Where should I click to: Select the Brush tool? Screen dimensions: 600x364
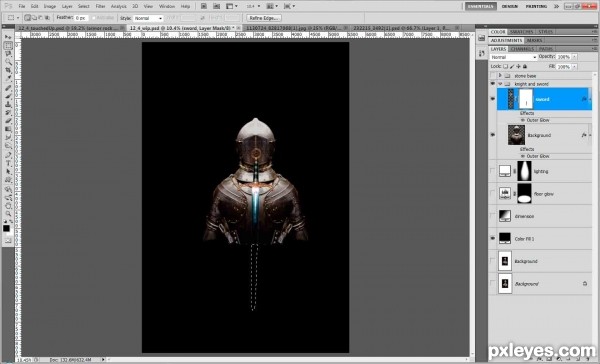click(8, 96)
